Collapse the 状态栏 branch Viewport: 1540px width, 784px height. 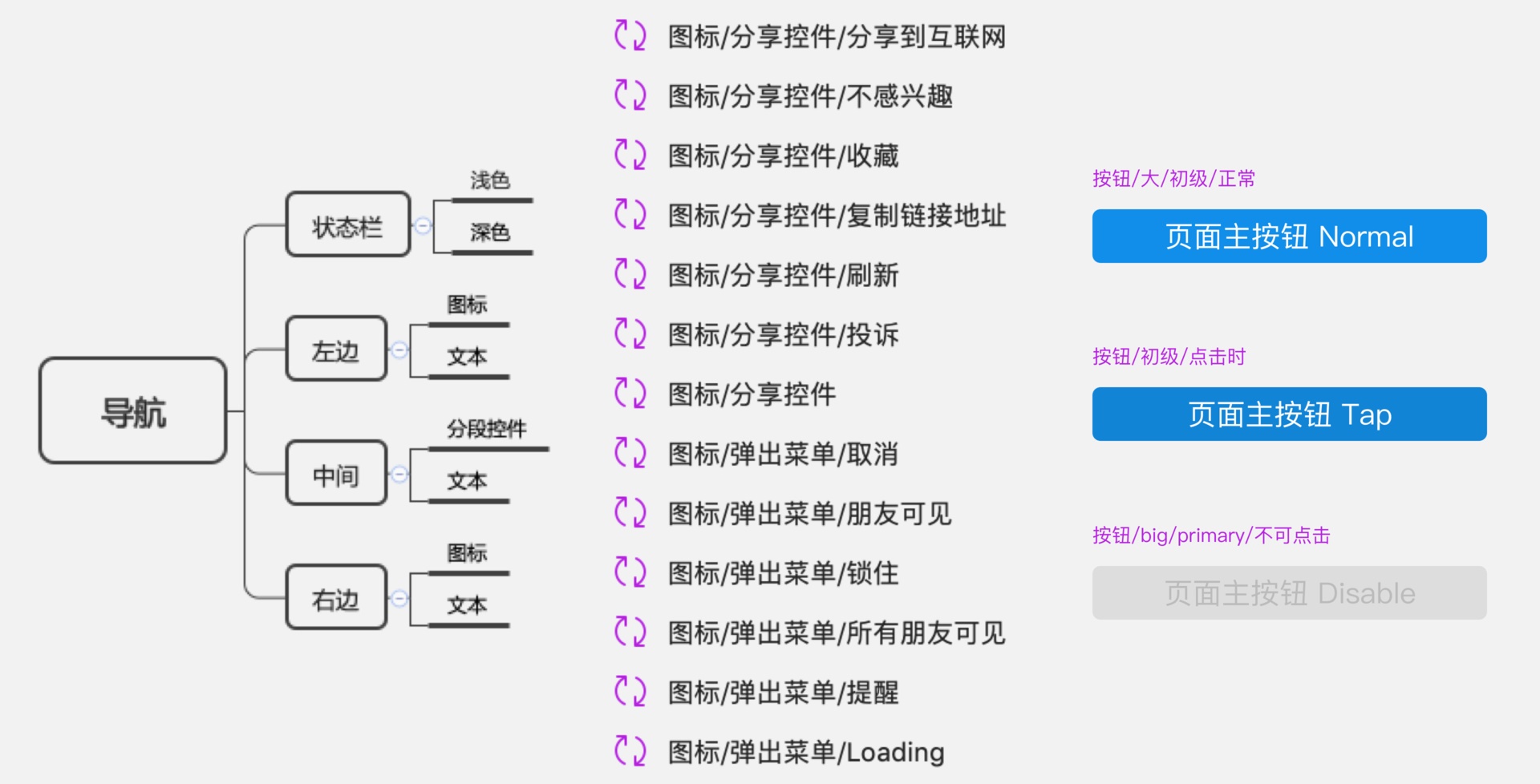point(423,226)
